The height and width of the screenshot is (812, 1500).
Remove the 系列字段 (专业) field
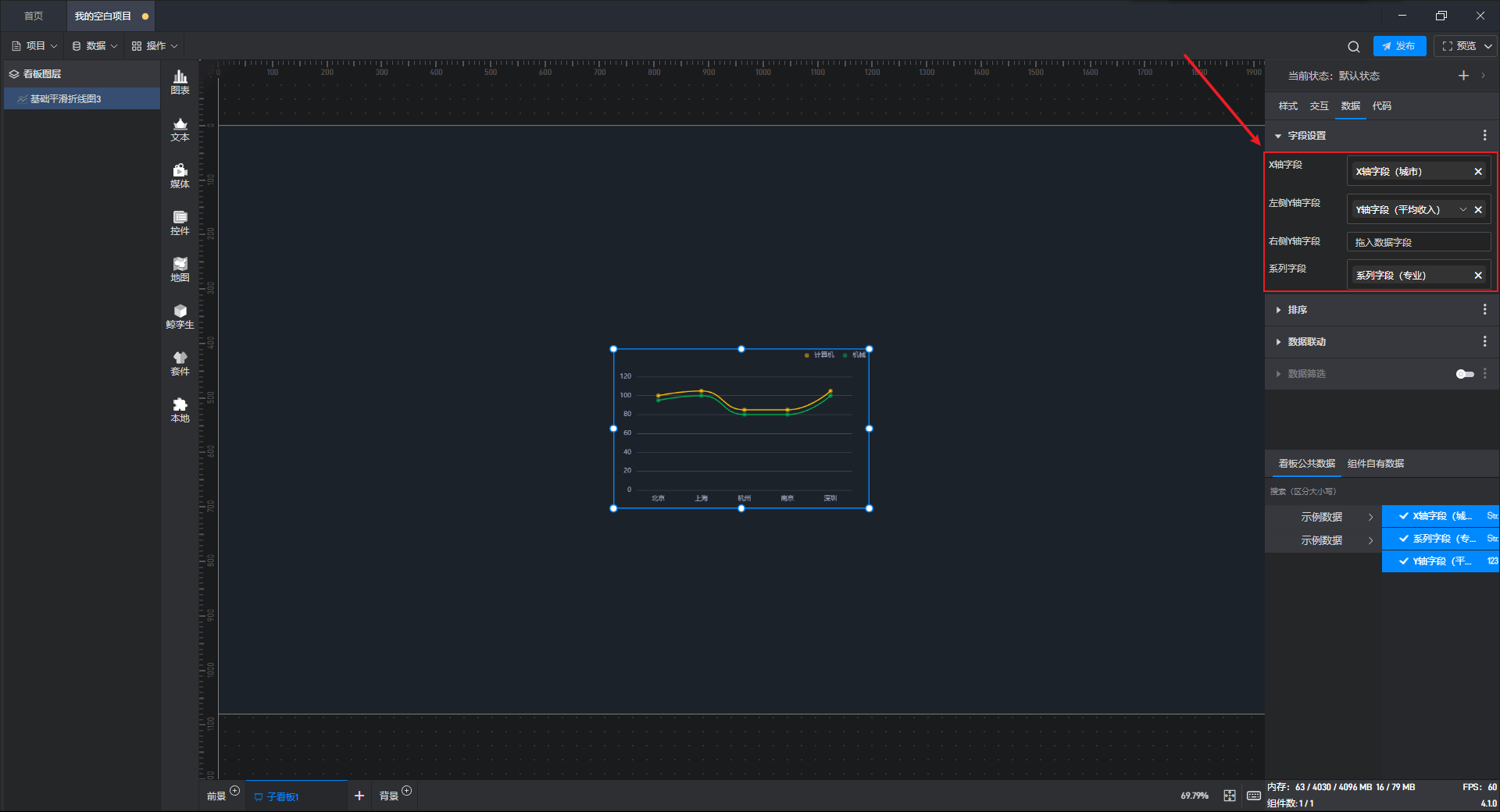1478,276
